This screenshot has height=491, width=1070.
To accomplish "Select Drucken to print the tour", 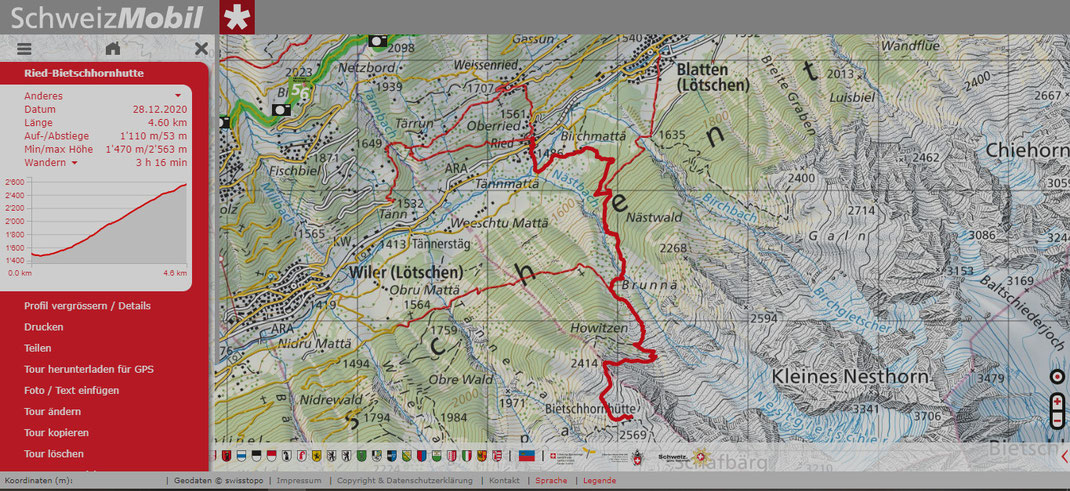I will [44, 327].
